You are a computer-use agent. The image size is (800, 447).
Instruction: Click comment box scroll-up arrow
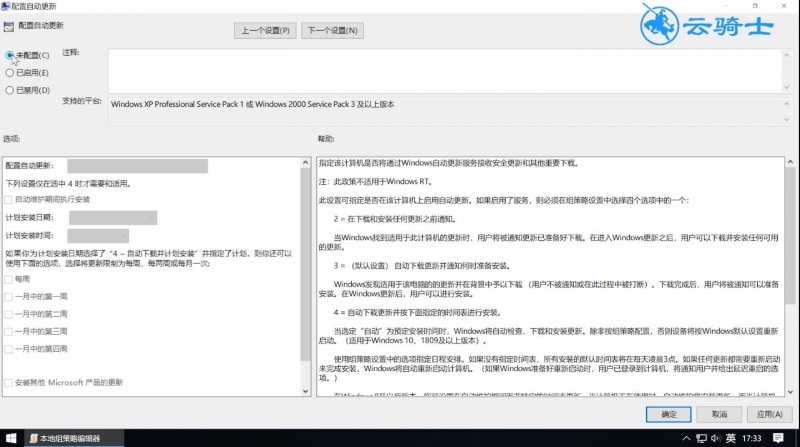[x=786, y=55]
